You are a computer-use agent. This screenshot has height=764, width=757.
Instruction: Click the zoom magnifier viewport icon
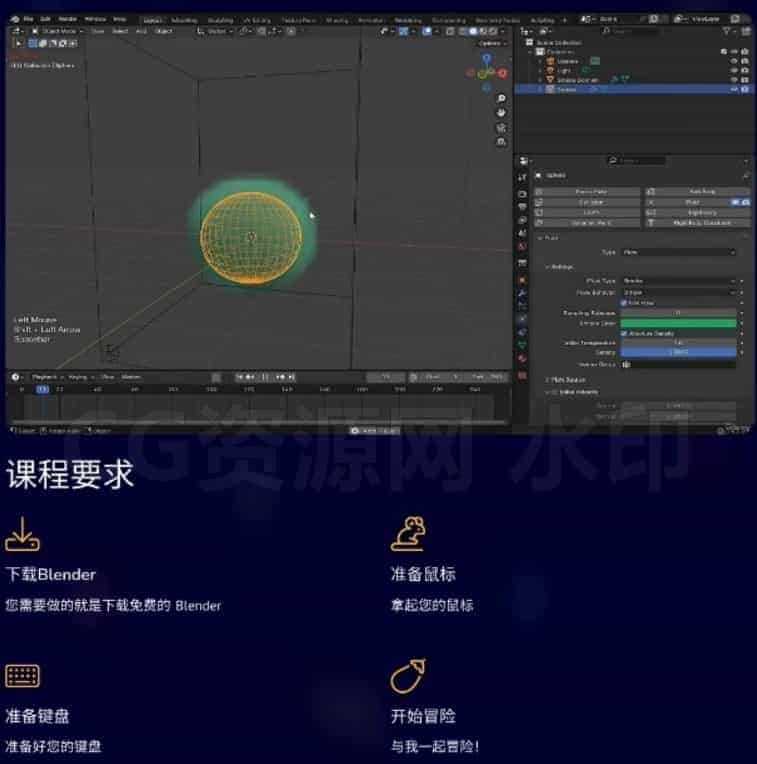(501, 99)
